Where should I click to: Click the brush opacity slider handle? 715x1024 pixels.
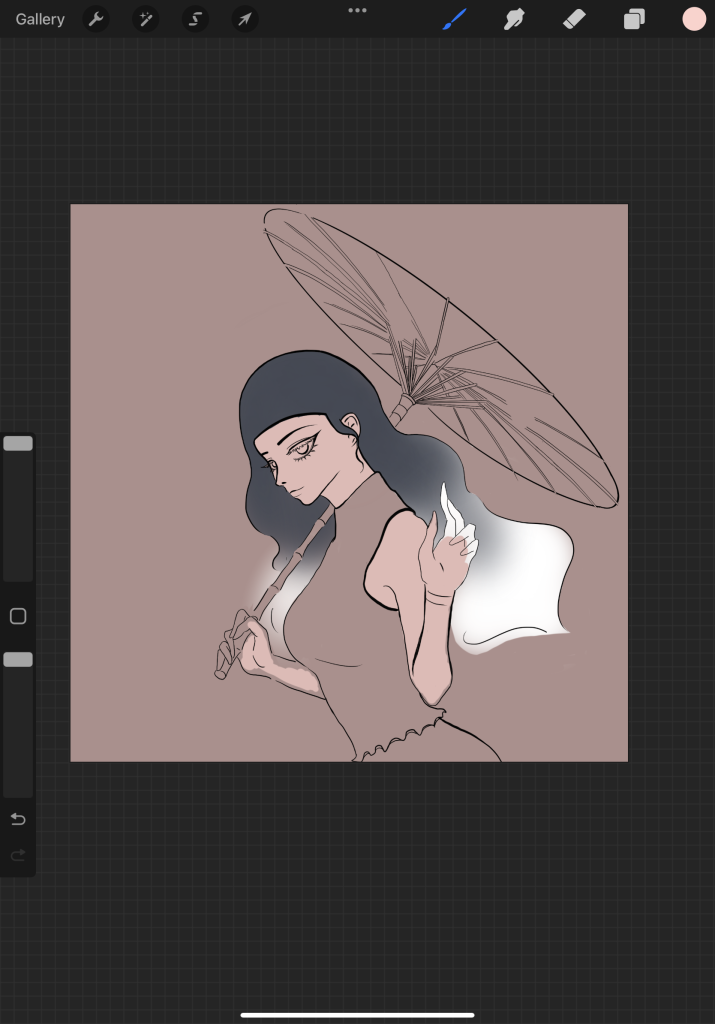[18, 660]
